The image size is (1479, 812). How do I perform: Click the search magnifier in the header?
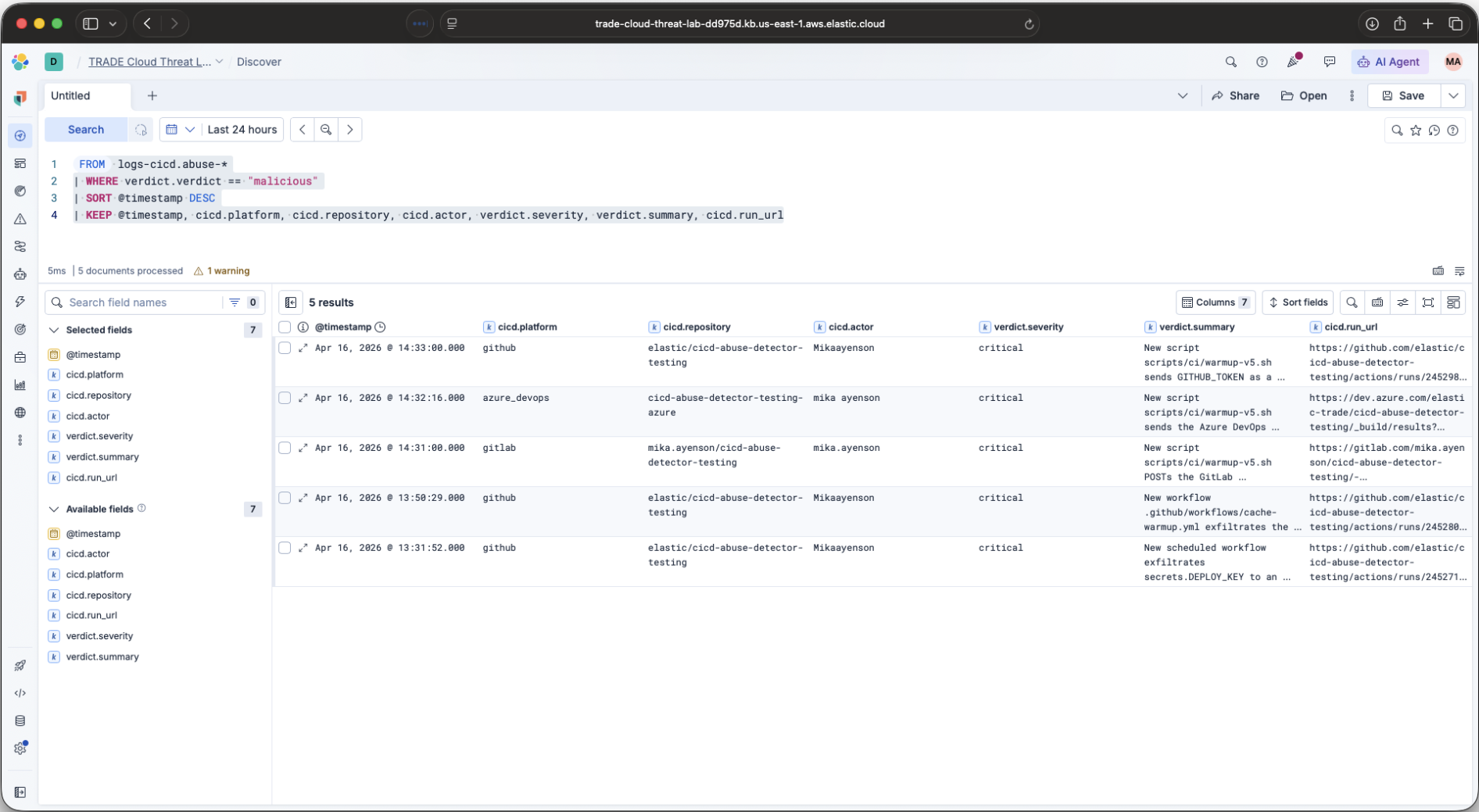(1231, 62)
